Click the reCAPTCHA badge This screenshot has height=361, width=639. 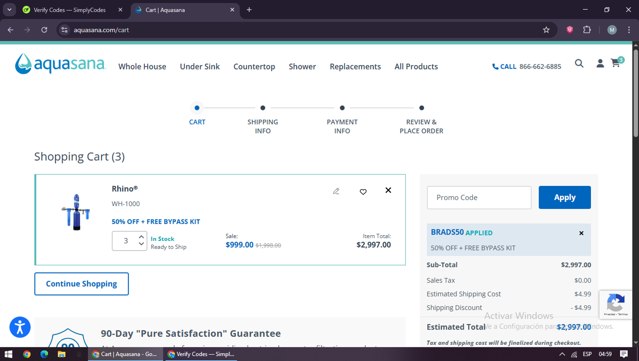tap(615, 304)
